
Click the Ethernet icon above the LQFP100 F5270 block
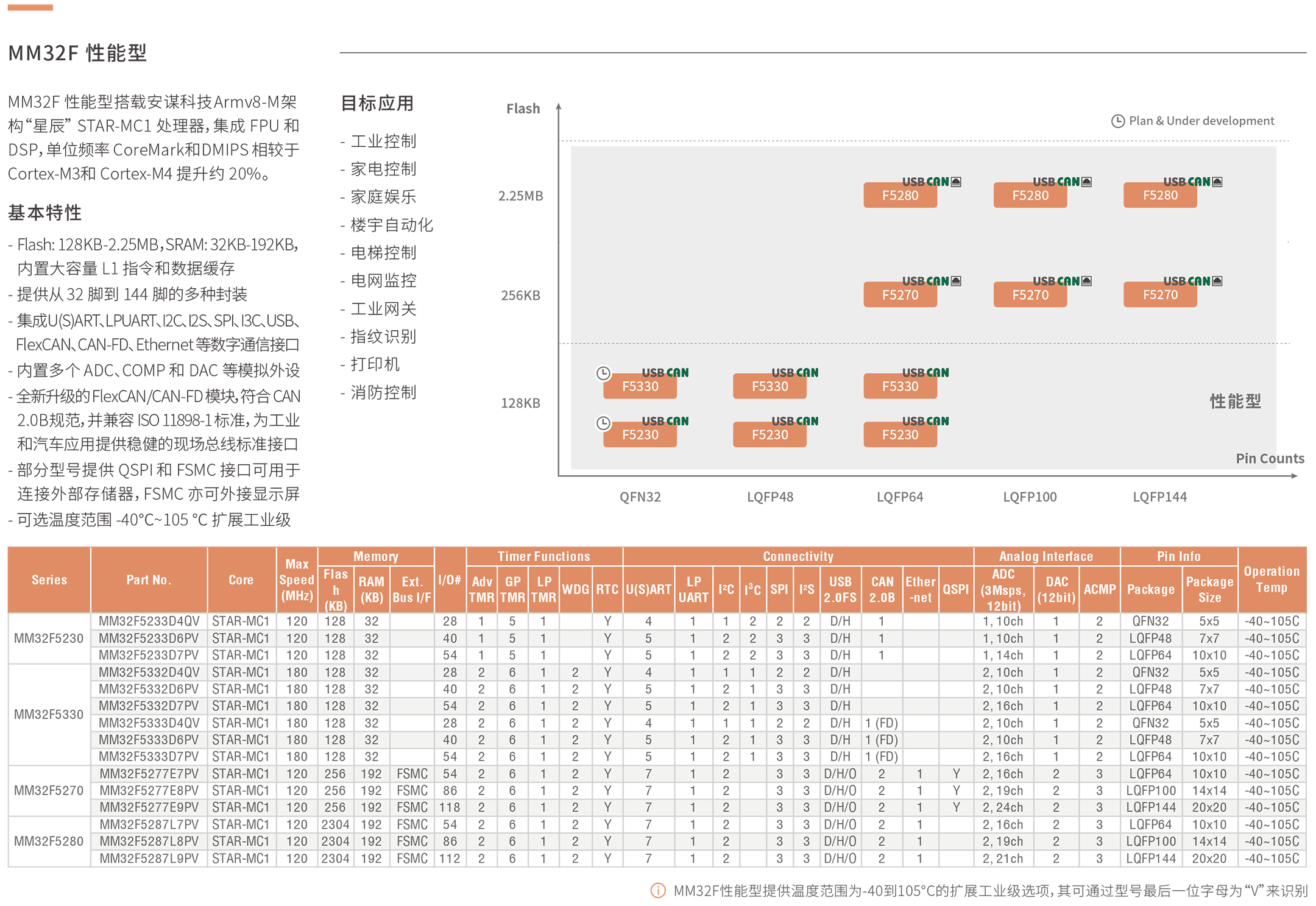[x=1086, y=281]
